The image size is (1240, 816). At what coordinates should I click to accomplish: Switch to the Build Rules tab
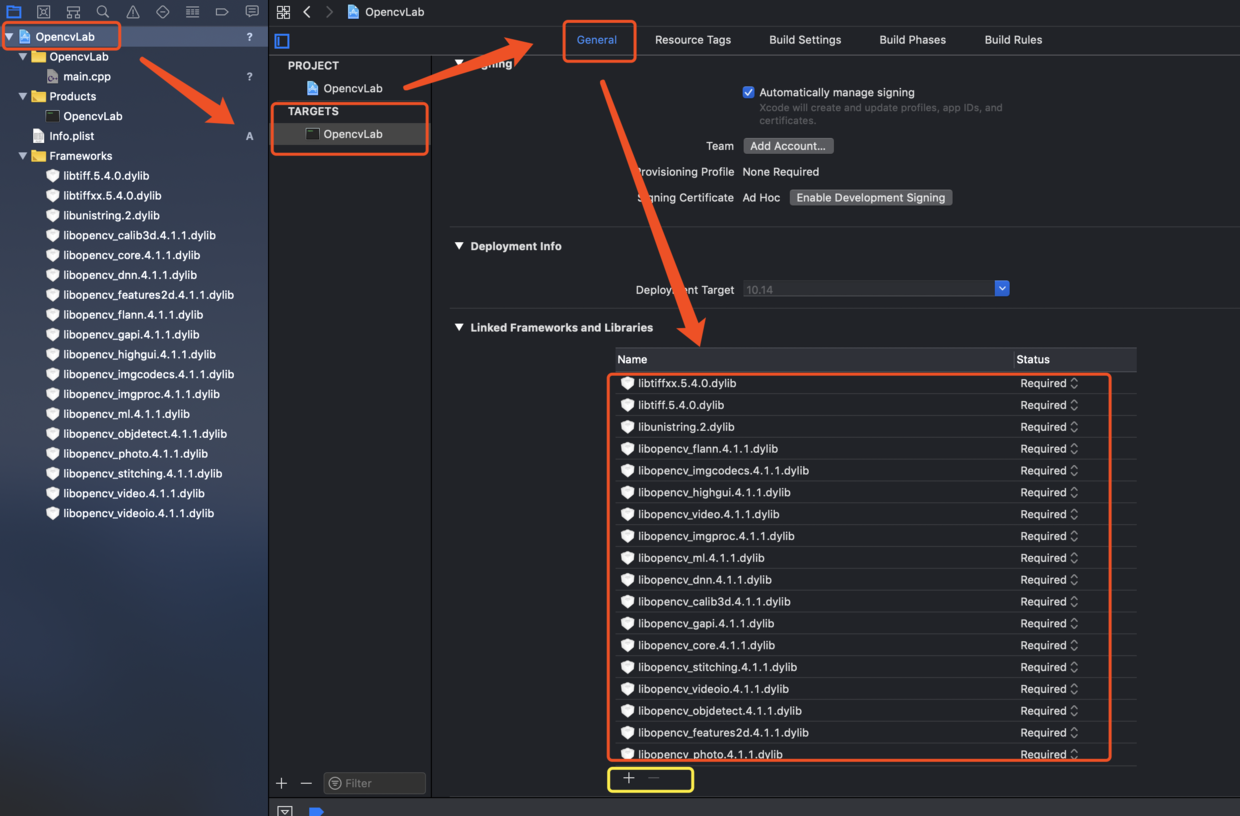point(1013,40)
